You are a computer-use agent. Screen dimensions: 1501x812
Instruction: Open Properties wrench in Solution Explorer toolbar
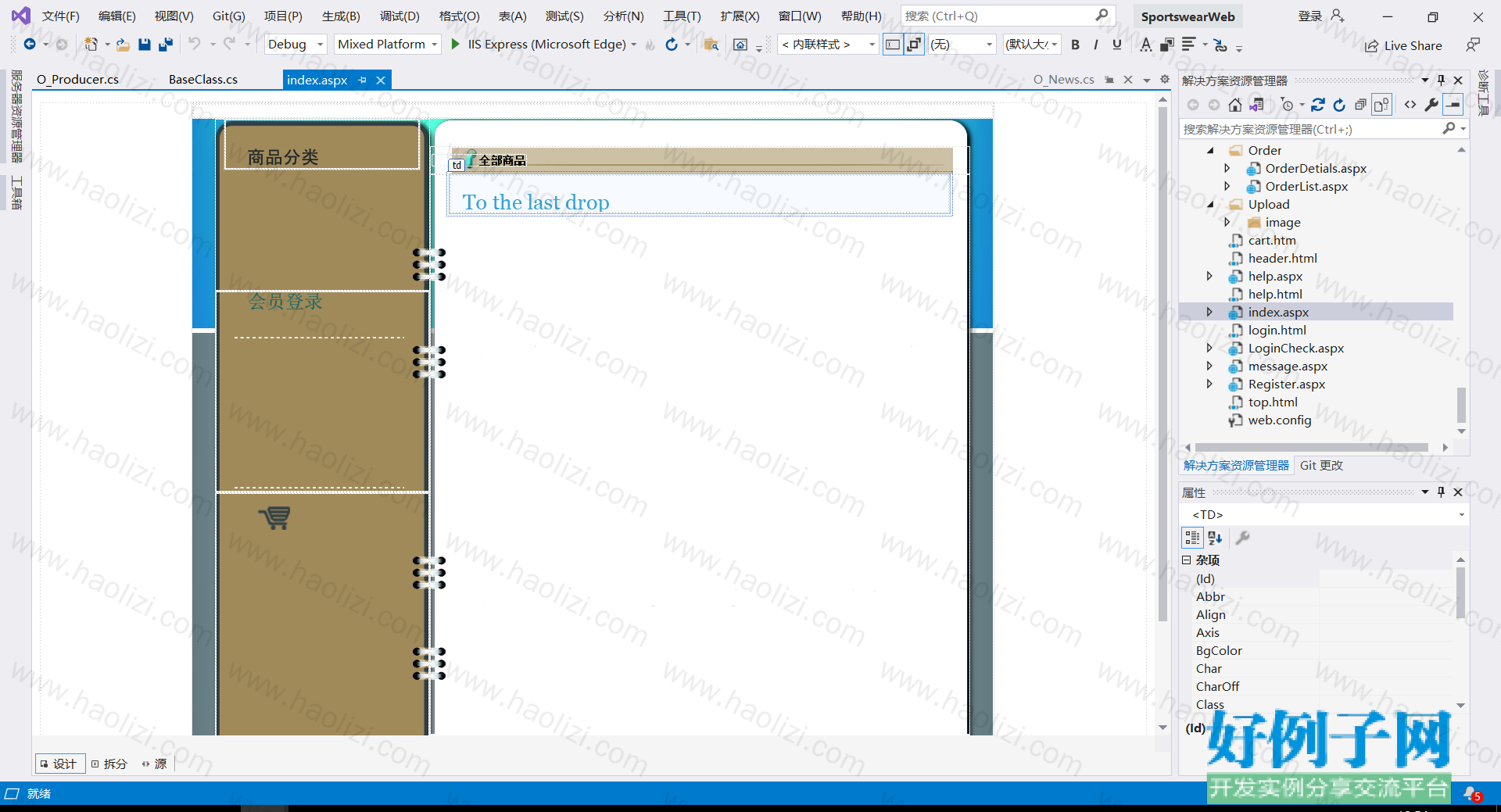(x=1431, y=105)
